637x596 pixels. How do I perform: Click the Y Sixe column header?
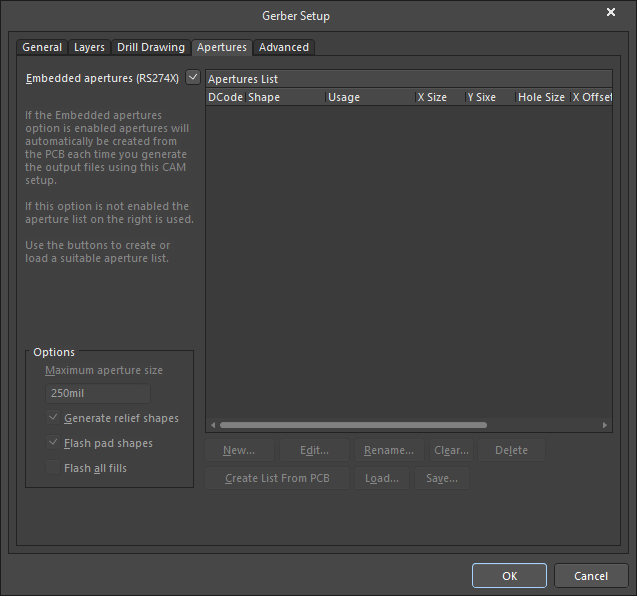[x=491, y=98]
